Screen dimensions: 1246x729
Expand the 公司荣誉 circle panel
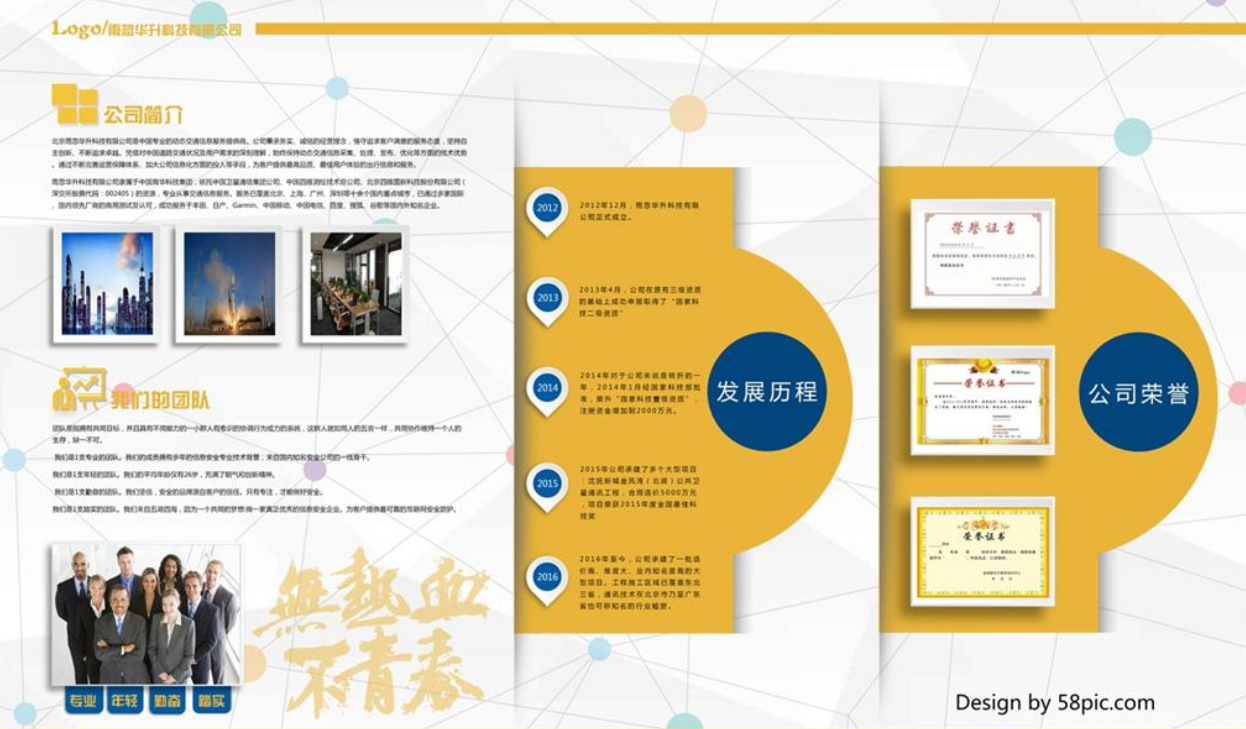[1137, 390]
